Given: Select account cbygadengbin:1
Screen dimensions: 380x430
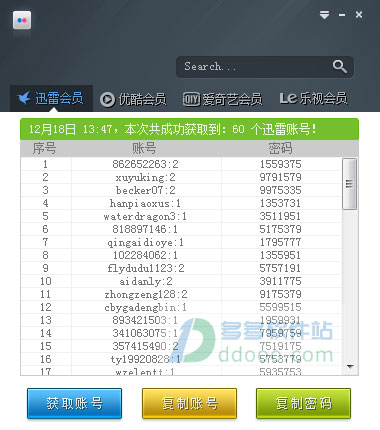Looking at the screenshot, I should 145,307.
